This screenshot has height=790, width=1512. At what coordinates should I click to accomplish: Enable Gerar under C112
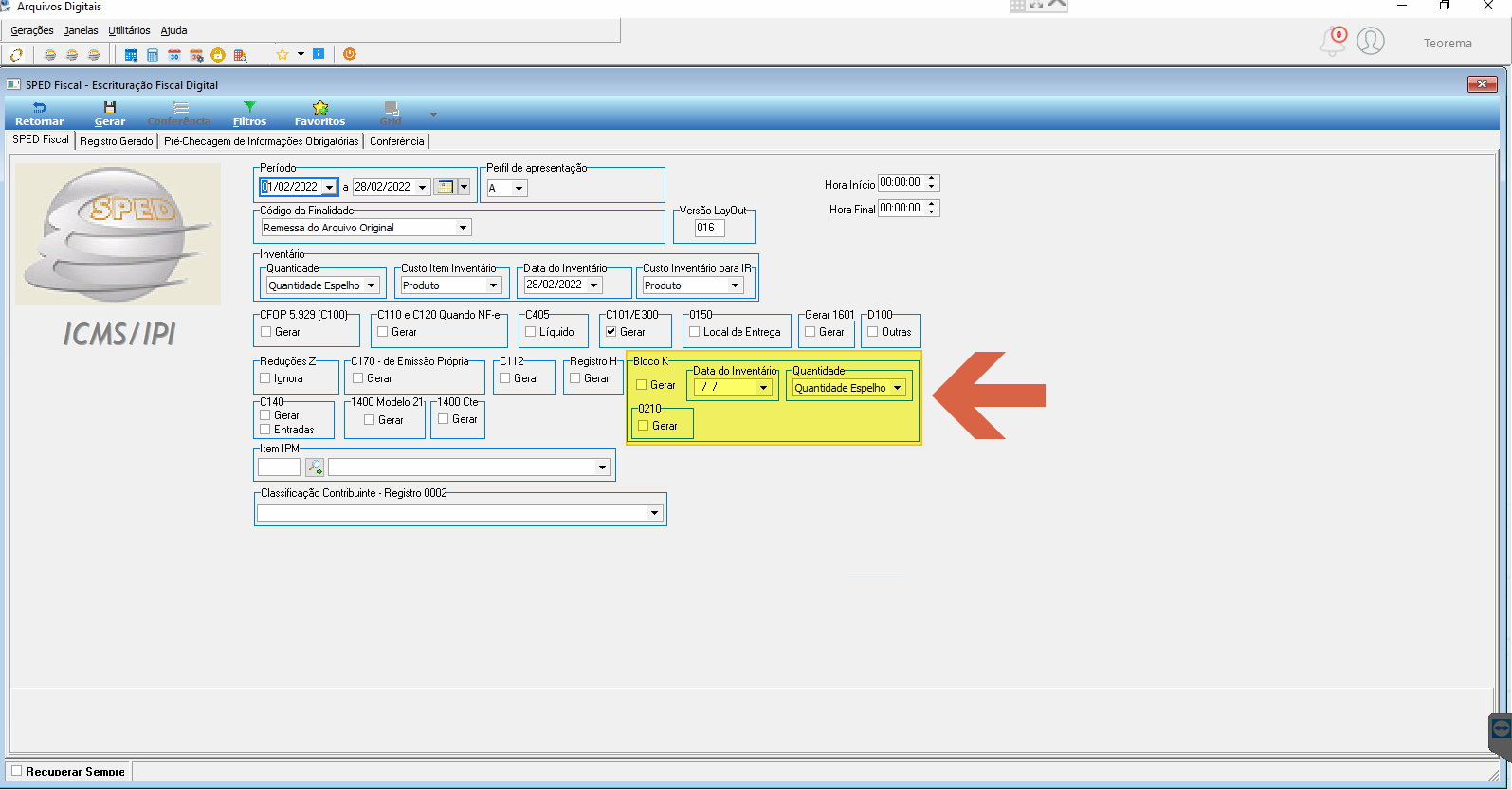pyautogui.click(x=505, y=378)
